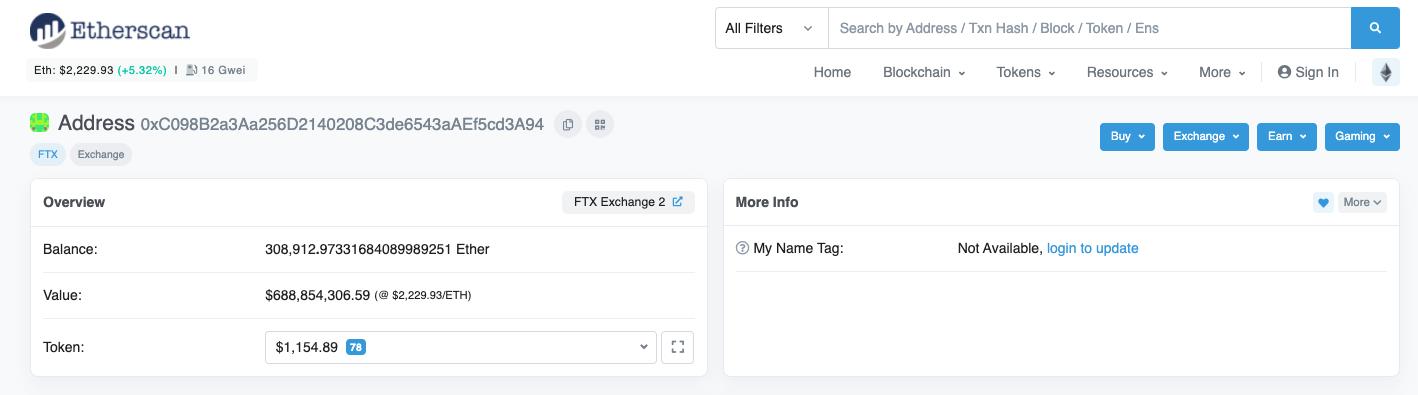Click the 78 token count badge

click(x=355, y=347)
